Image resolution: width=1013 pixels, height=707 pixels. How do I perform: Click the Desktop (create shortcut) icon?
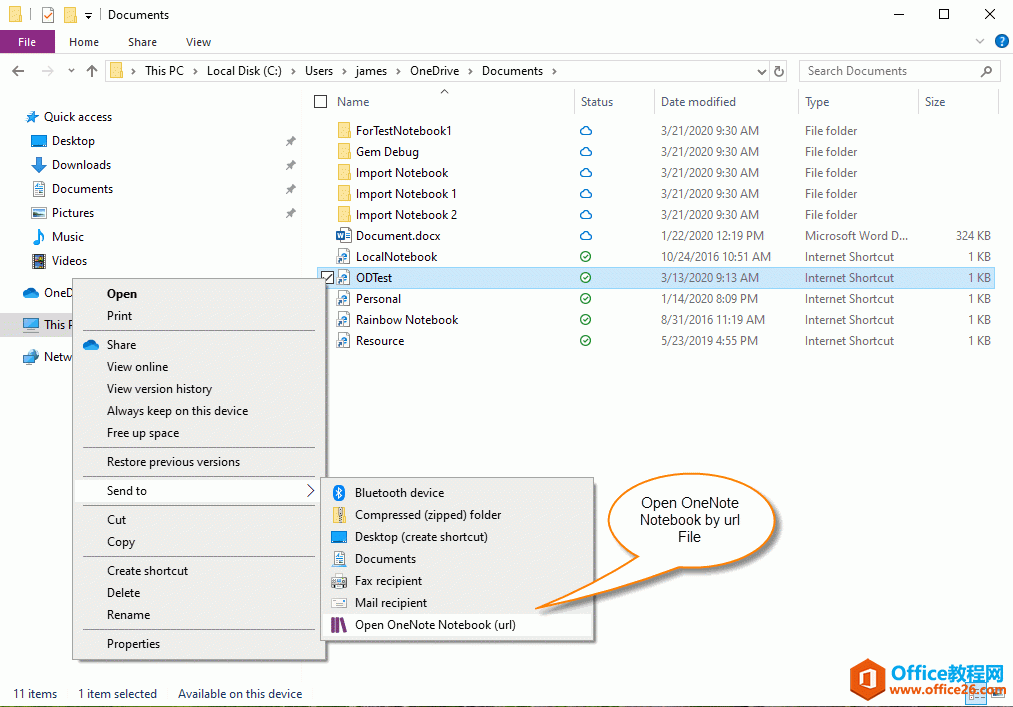[x=339, y=537]
